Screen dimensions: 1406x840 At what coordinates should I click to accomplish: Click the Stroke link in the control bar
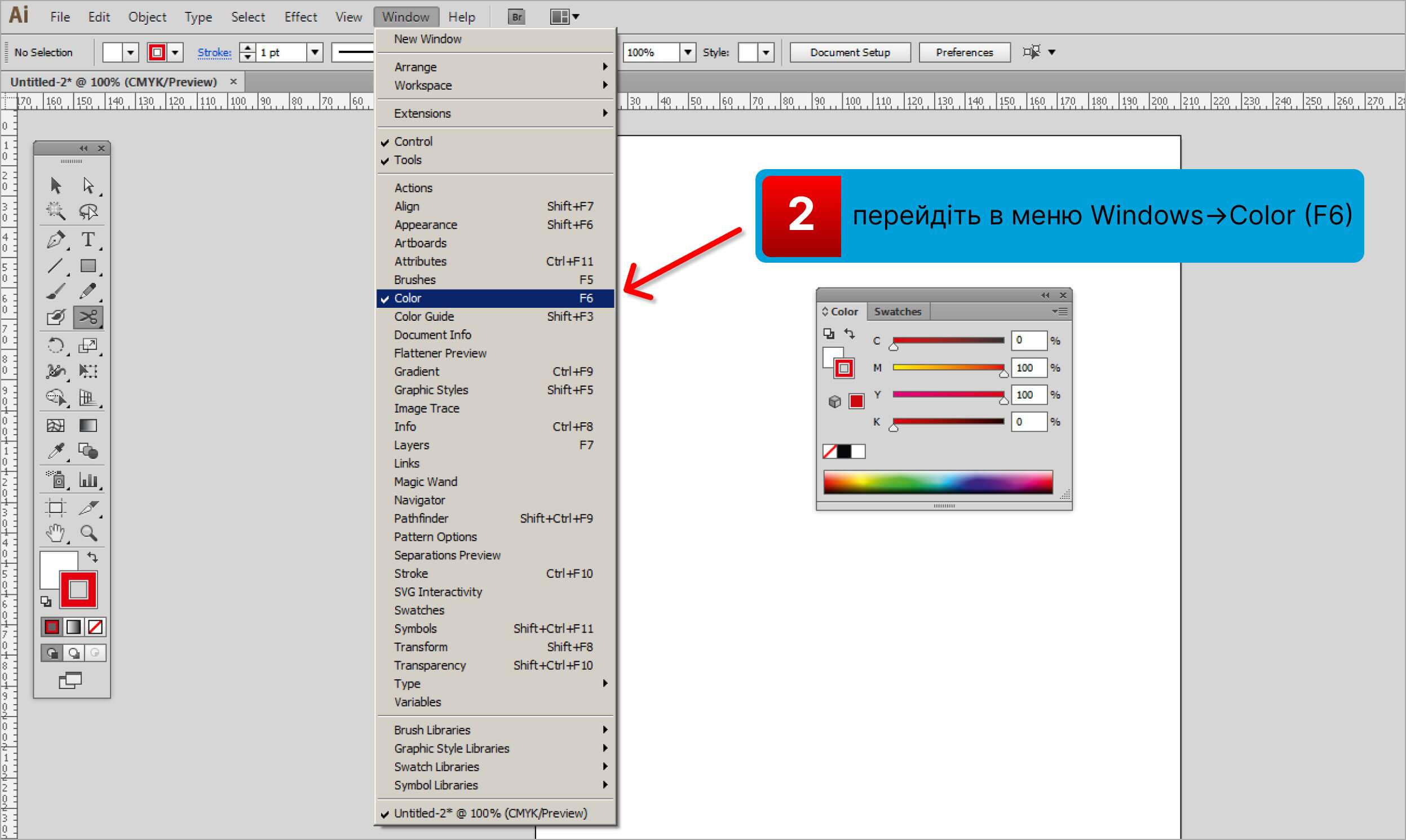pos(214,52)
